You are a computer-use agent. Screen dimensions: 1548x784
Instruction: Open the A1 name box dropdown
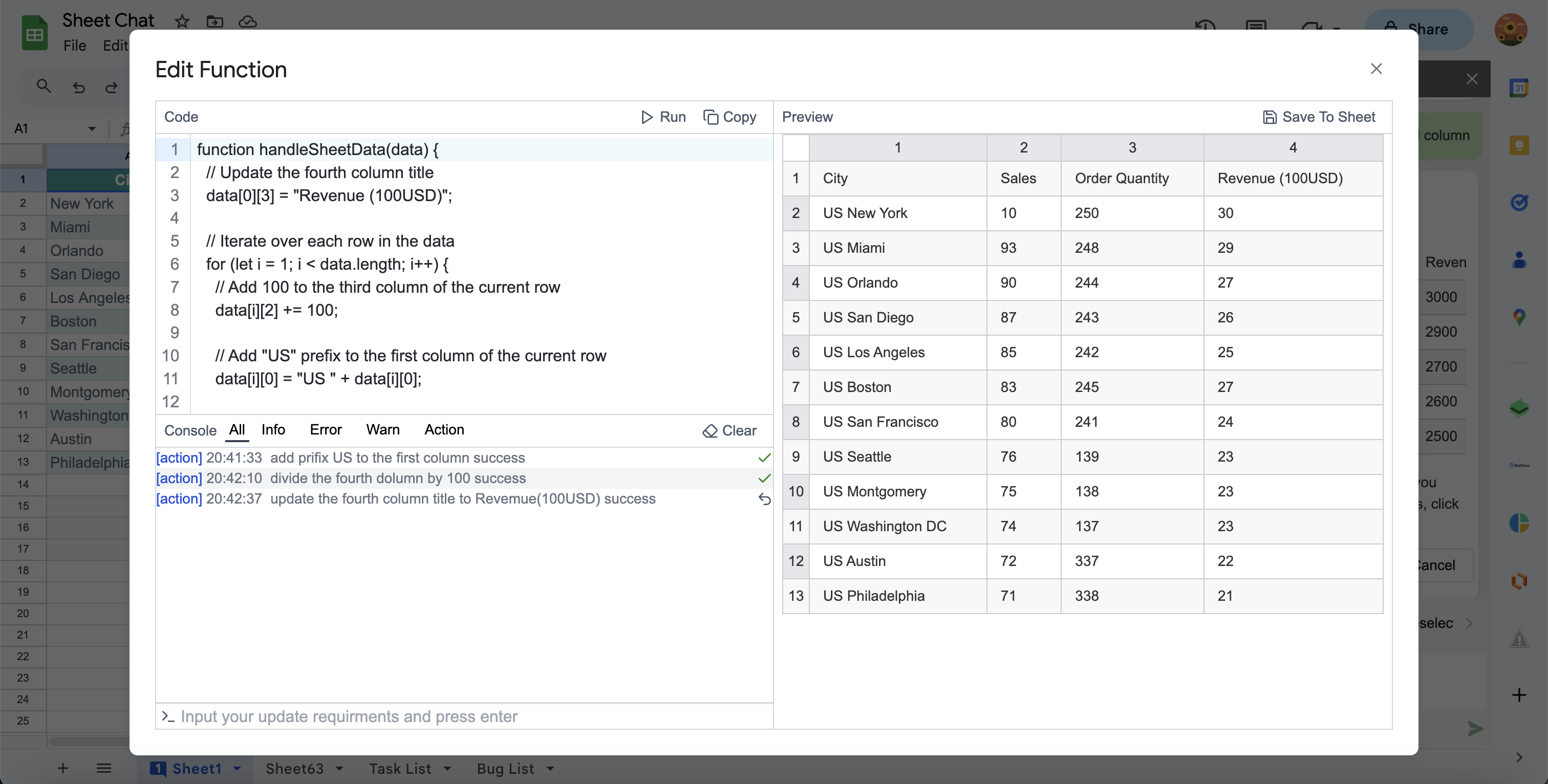click(x=92, y=128)
